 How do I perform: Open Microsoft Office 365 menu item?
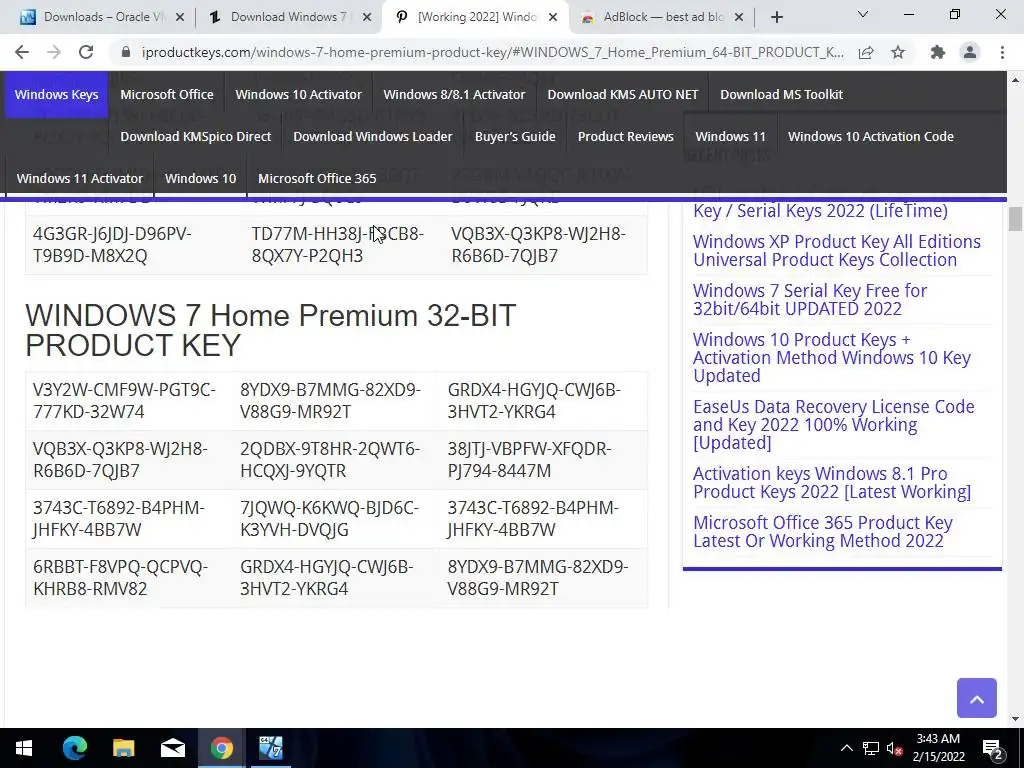coord(317,178)
